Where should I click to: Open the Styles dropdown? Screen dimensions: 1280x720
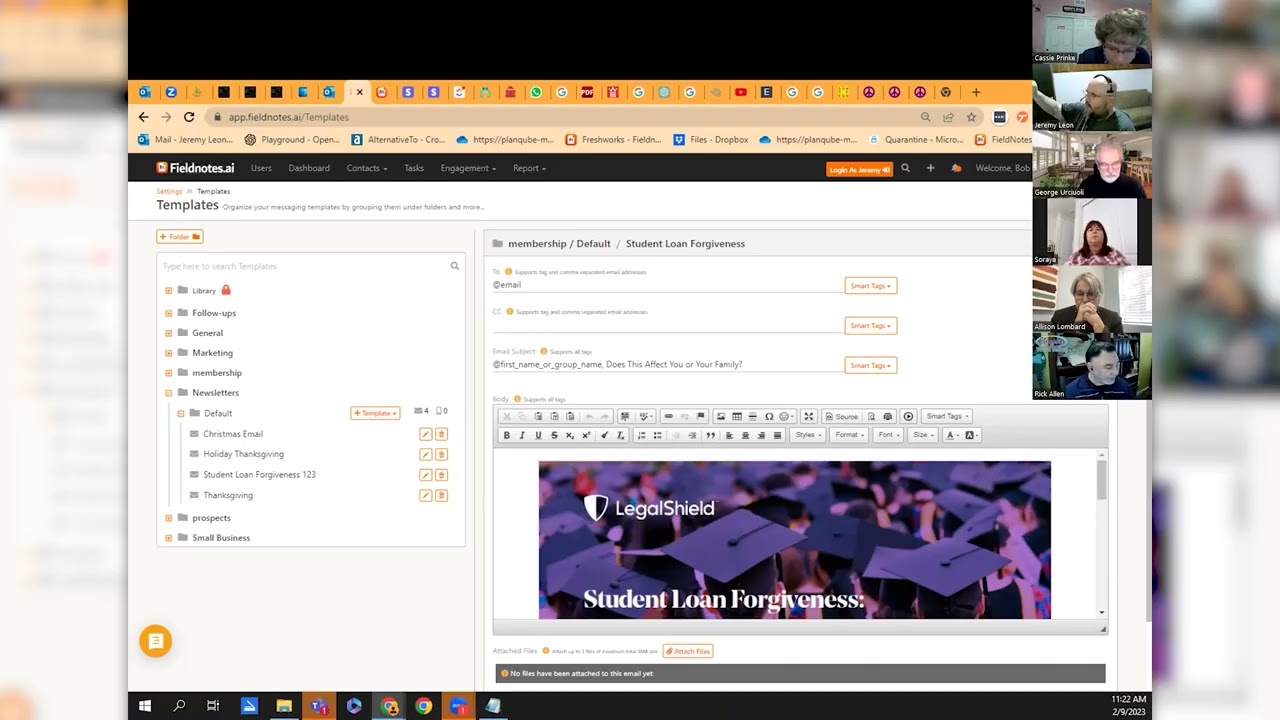pyautogui.click(x=808, y=435)
